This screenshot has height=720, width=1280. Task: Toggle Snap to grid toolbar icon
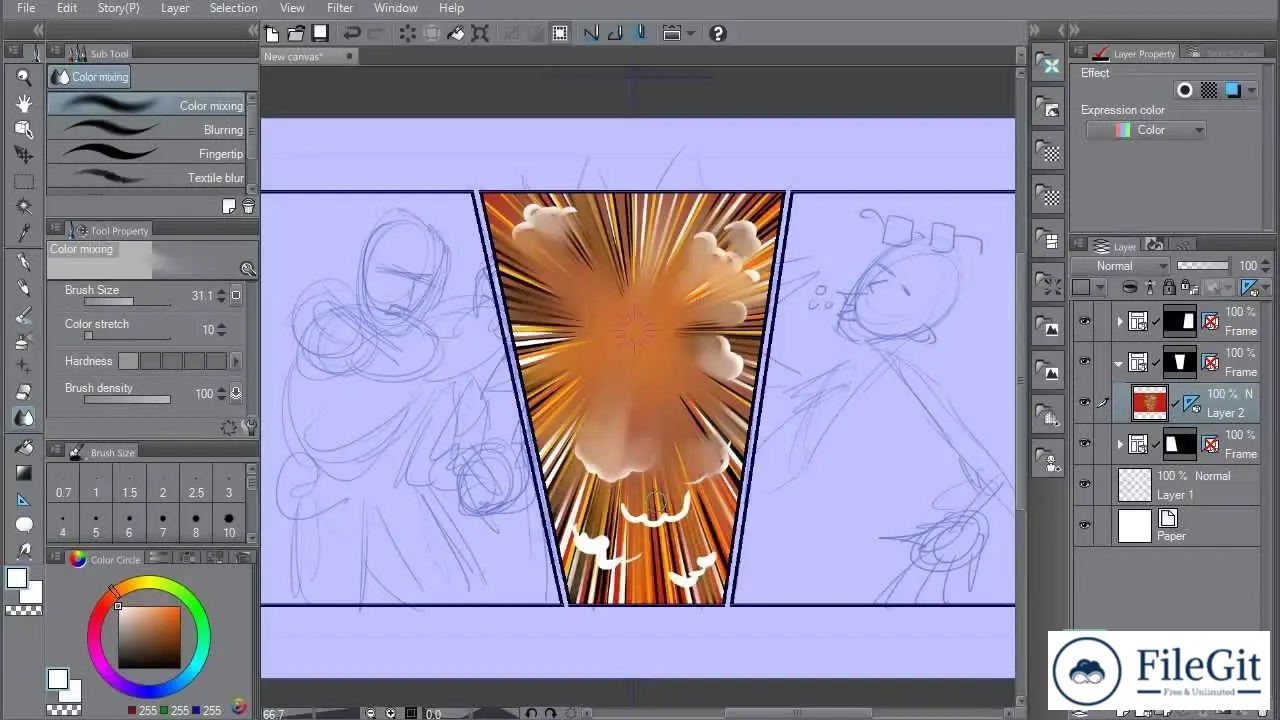640,33
